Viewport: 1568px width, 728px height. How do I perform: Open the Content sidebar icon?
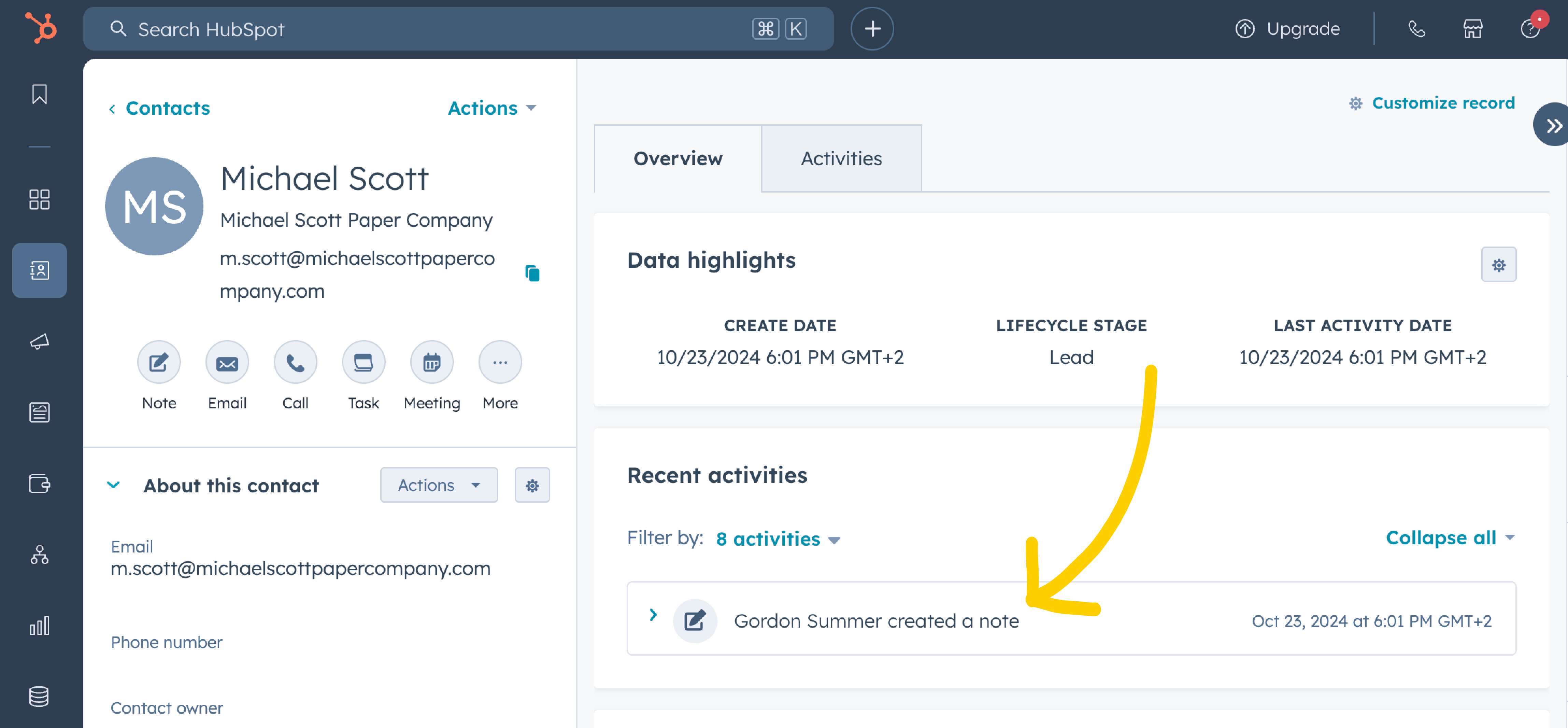click(x=40, y=412)
